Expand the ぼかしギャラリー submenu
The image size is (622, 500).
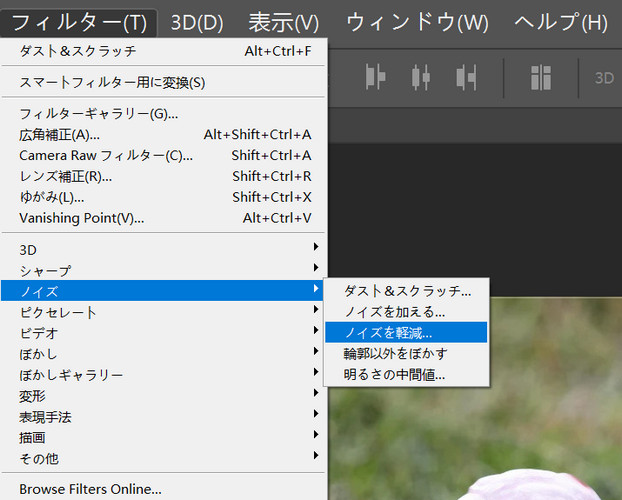coord(164,375)
